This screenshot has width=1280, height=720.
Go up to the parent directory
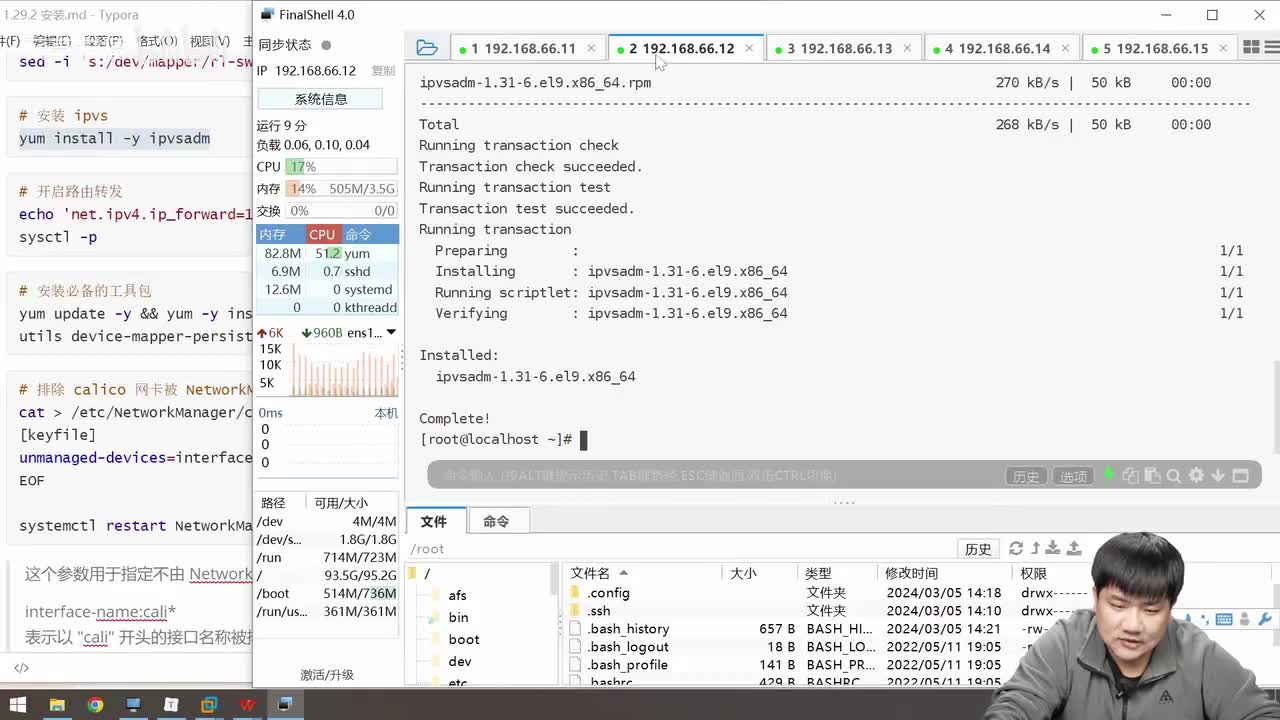(x=1036, y=548)
